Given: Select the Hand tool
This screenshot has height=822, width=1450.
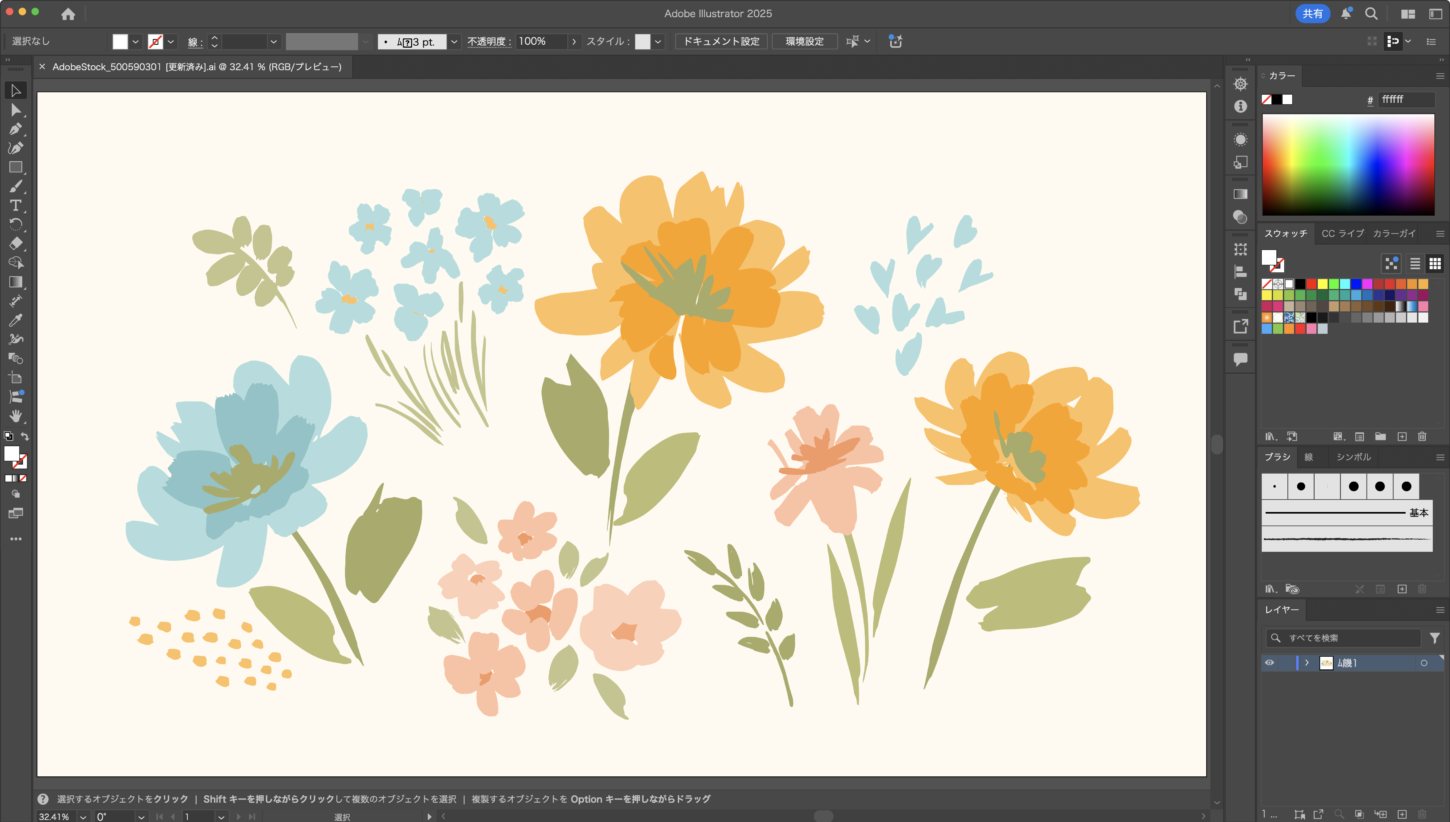Looking at the screenshot, I should [x=16, y=416].
